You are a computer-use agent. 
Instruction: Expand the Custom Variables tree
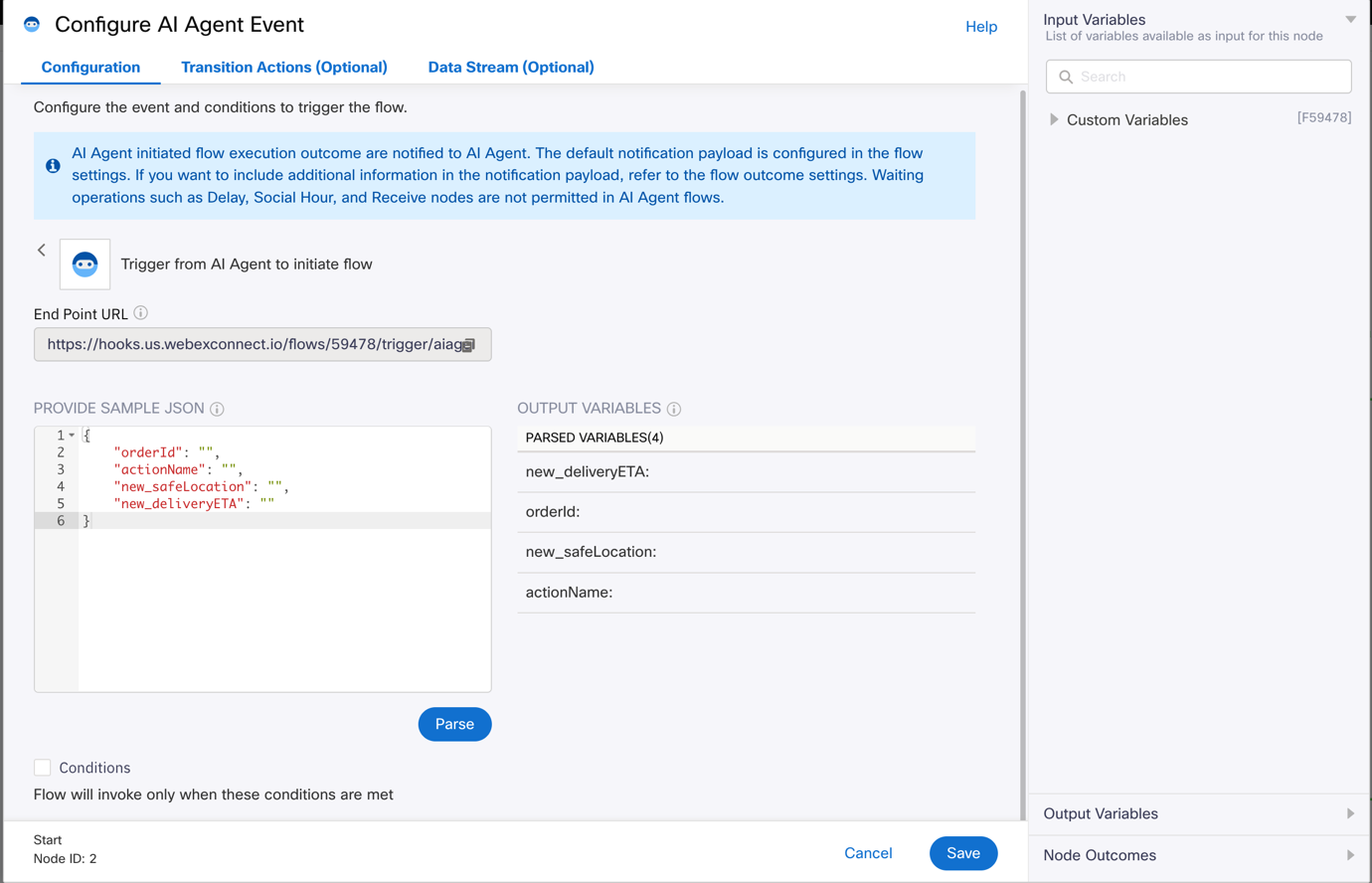(x=1054, y=120)
